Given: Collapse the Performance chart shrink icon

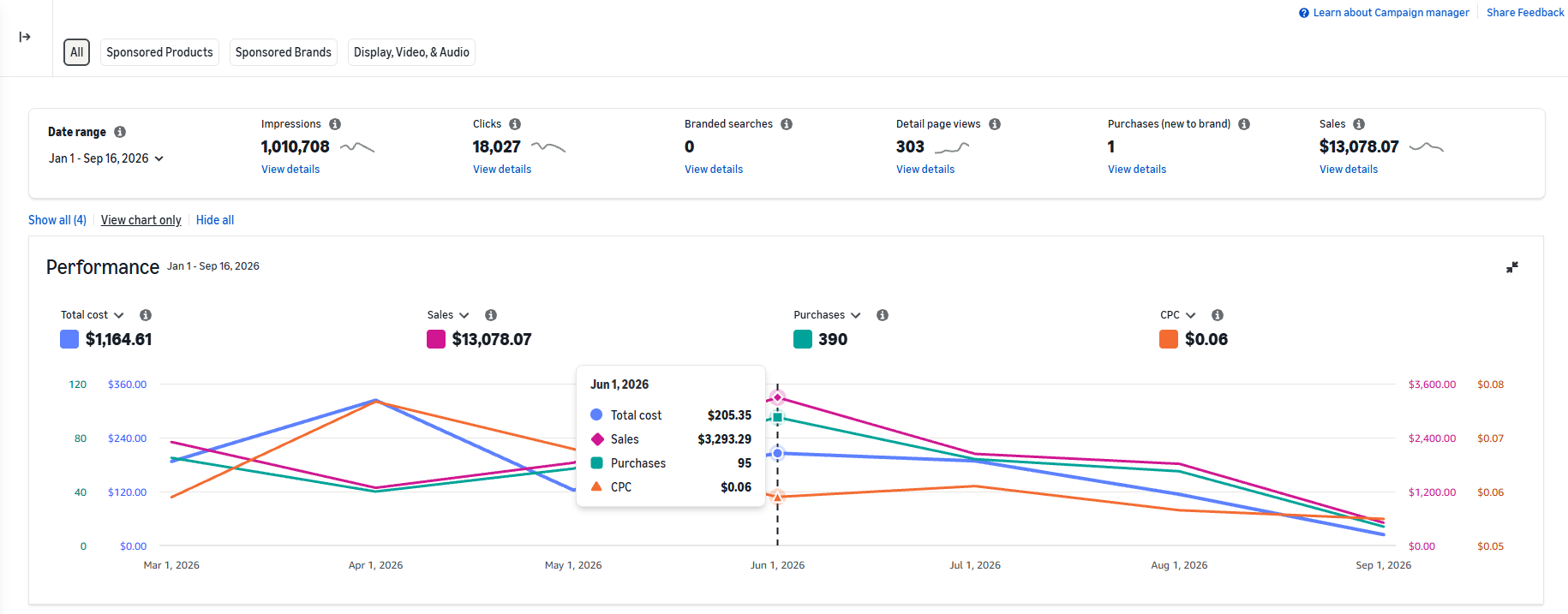Looking at the screenshot, I should [x=1512, y=267].
